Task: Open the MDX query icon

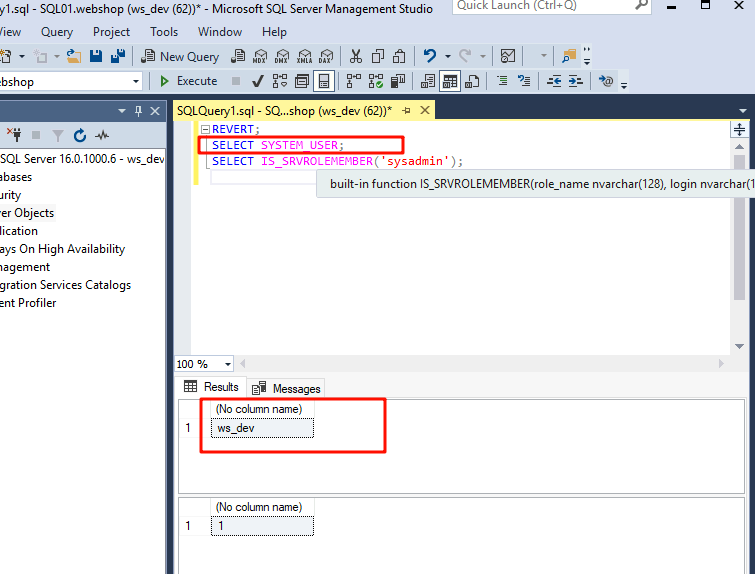Action: point(260,57)
